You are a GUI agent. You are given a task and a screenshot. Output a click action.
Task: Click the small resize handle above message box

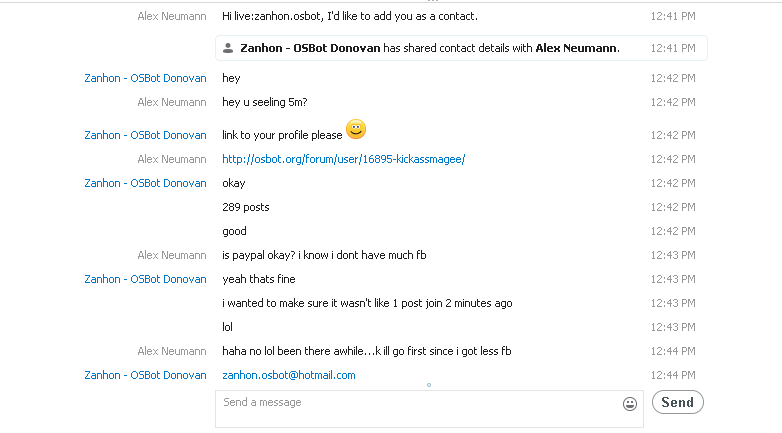click(x=429, y=385)
